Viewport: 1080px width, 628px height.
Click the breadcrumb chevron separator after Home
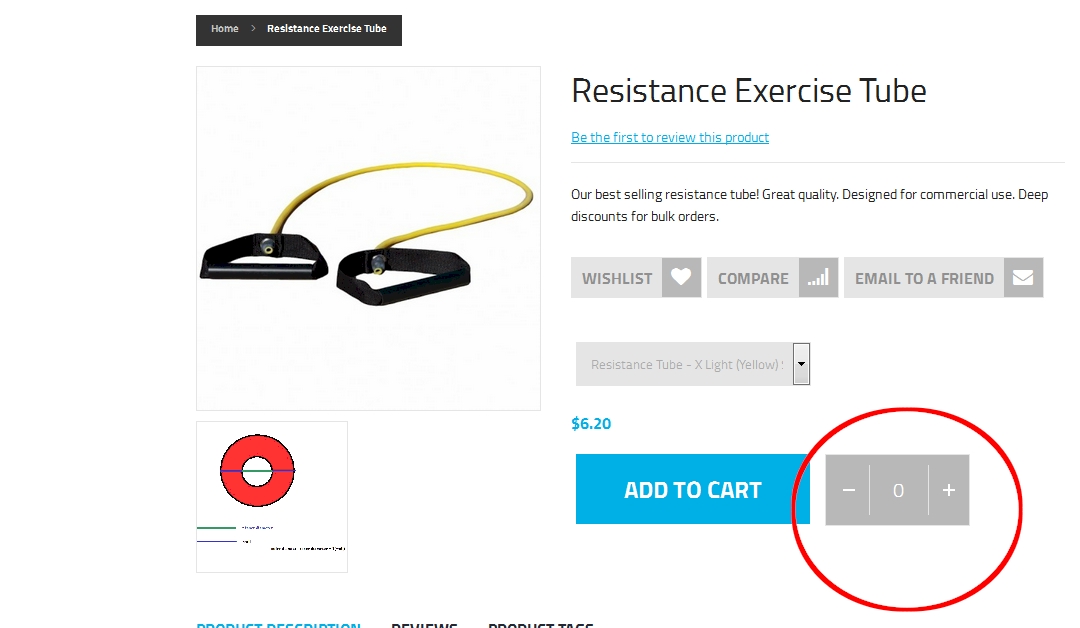click(x=253, y=28)
